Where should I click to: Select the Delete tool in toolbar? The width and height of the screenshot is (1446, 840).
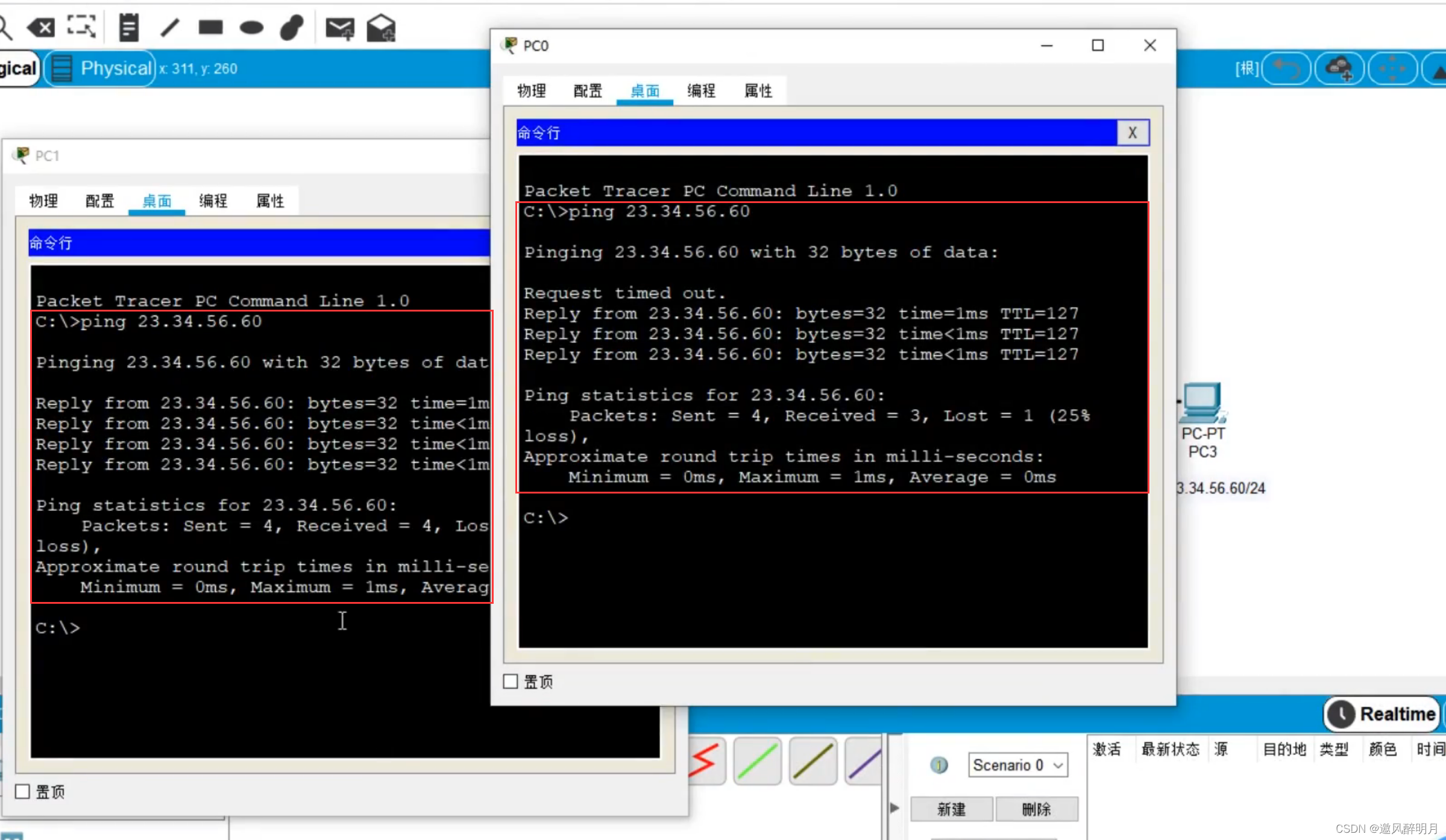tap(41, 27)
